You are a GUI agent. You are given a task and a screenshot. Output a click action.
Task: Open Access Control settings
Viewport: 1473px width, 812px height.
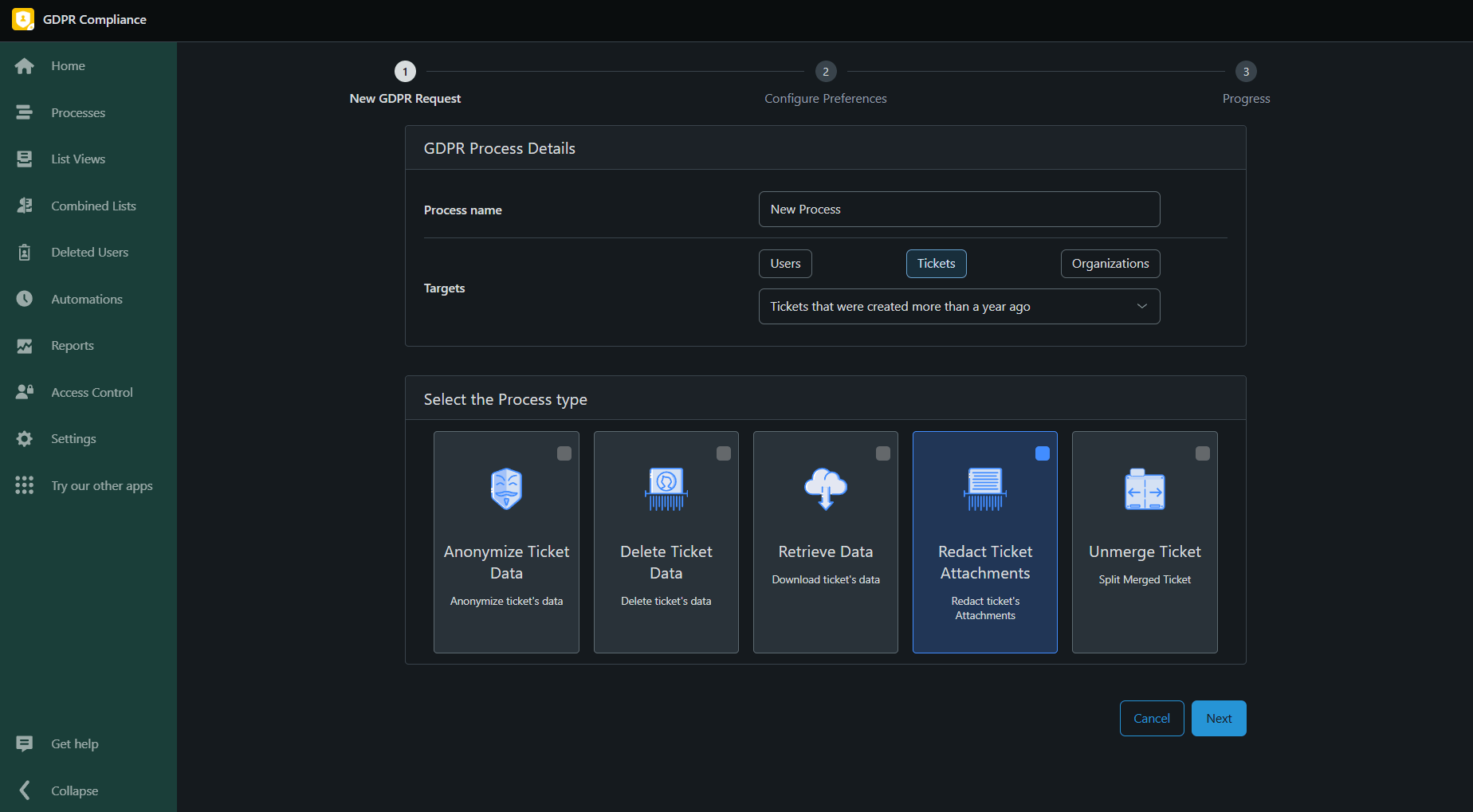24,391
